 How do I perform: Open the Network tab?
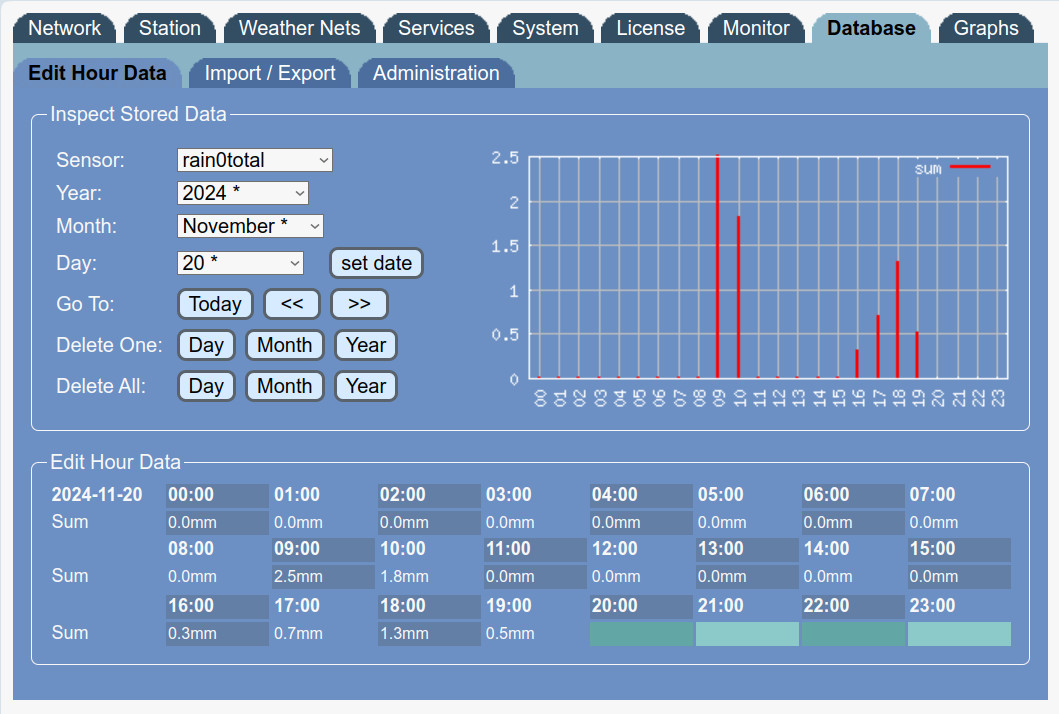click(x=64, y=28)
